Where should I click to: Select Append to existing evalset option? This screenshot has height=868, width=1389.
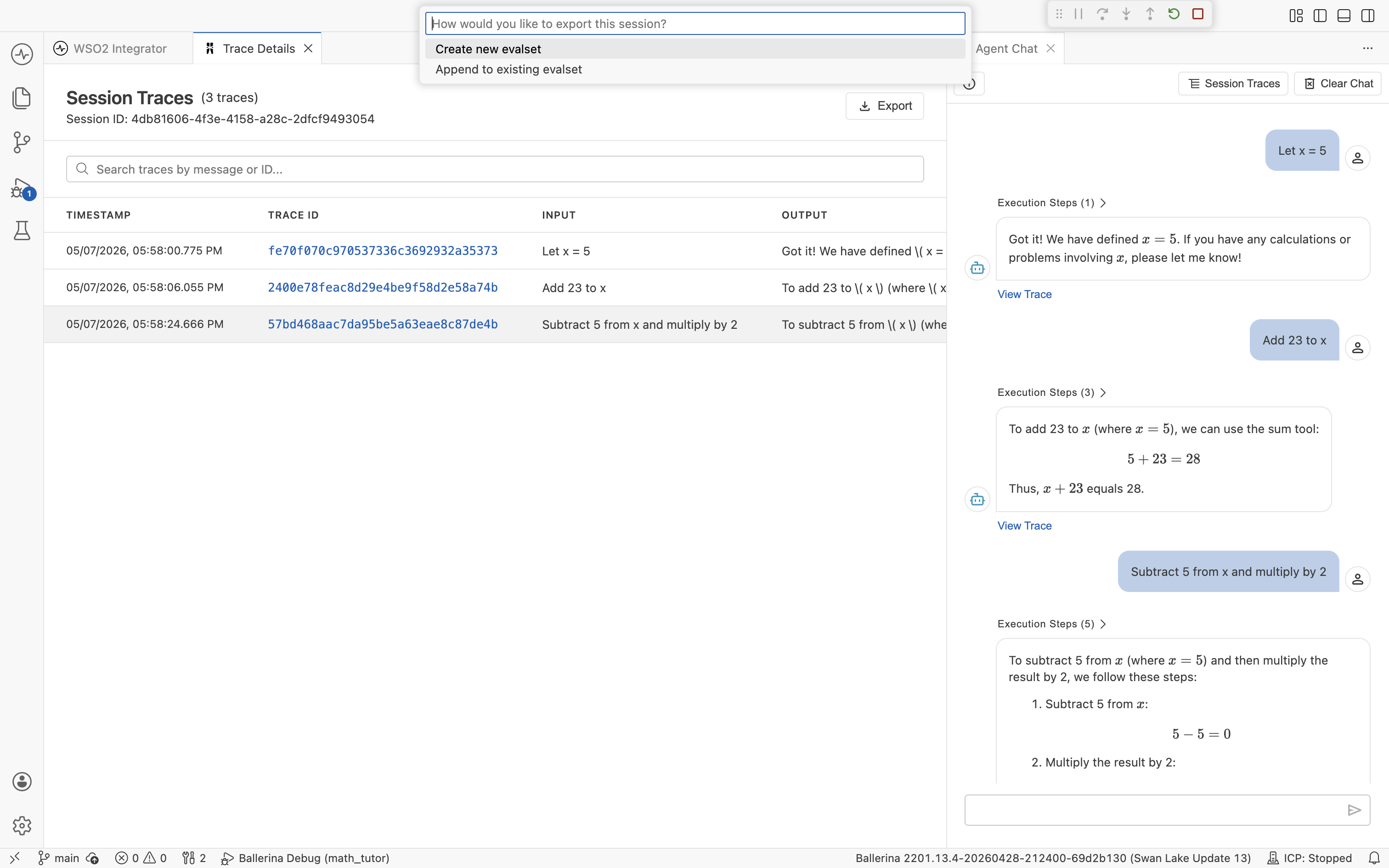pyautogui.click(x=694, y=69)
